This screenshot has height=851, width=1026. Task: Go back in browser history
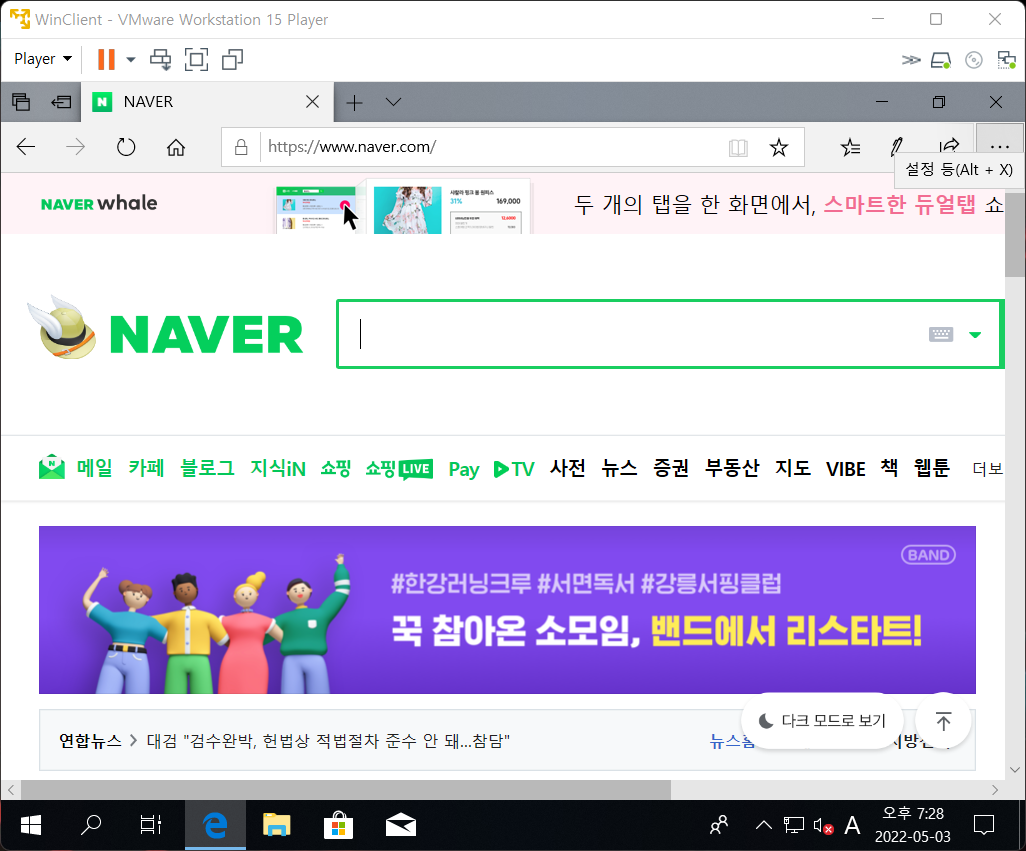[x=26, y=147]
